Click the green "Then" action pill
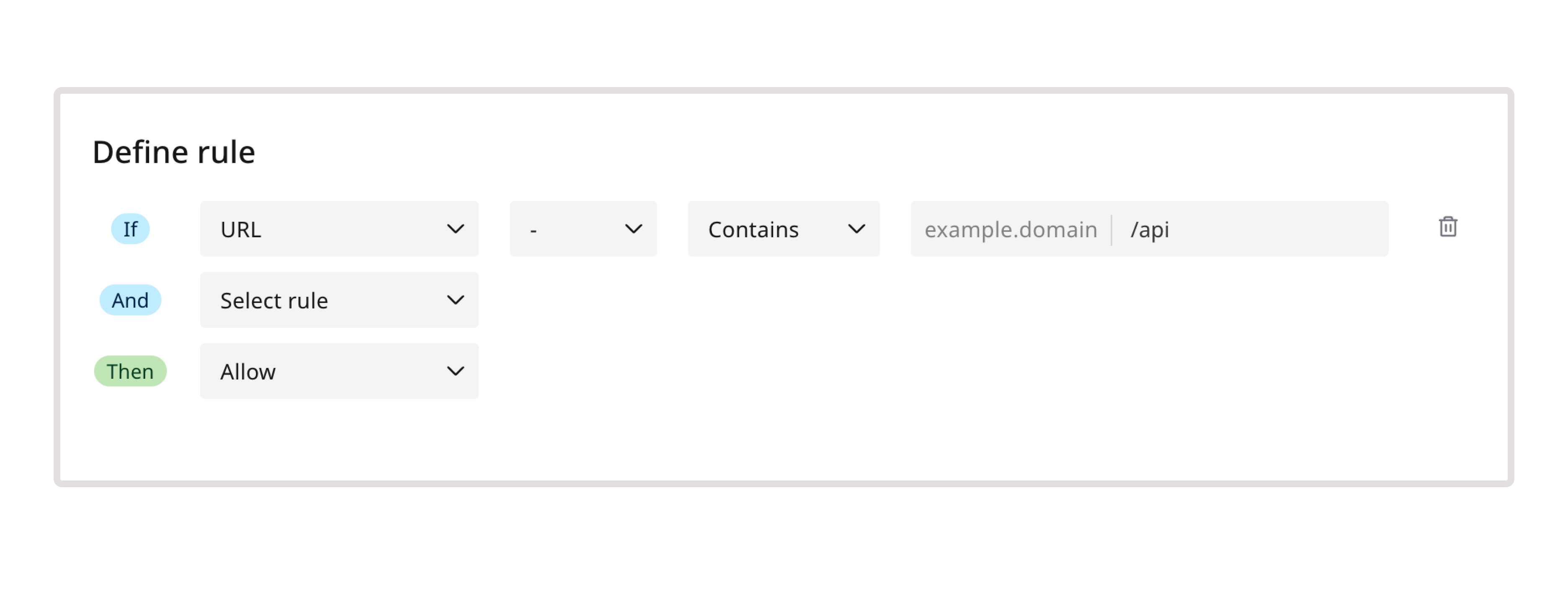Viewport: 1568px width, 601px height. [130, 371]
